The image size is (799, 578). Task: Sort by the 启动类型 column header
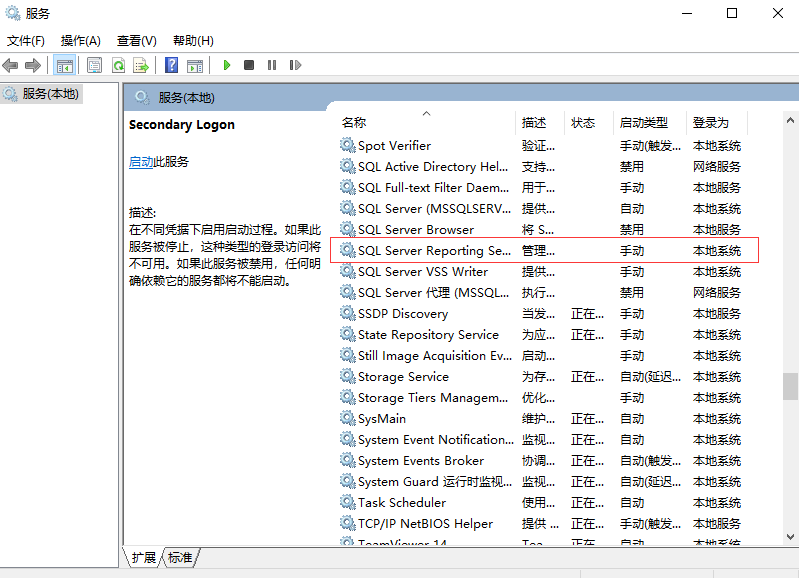point(650,122)
